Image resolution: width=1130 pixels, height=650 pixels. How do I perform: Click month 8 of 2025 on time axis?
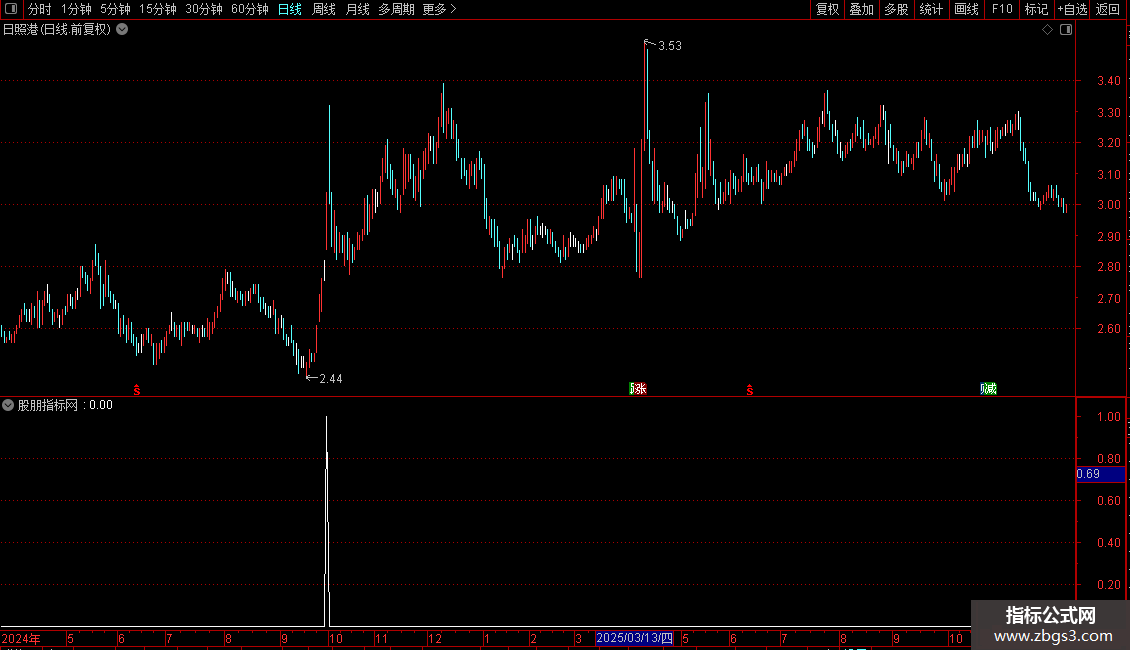tap(842, 639)
